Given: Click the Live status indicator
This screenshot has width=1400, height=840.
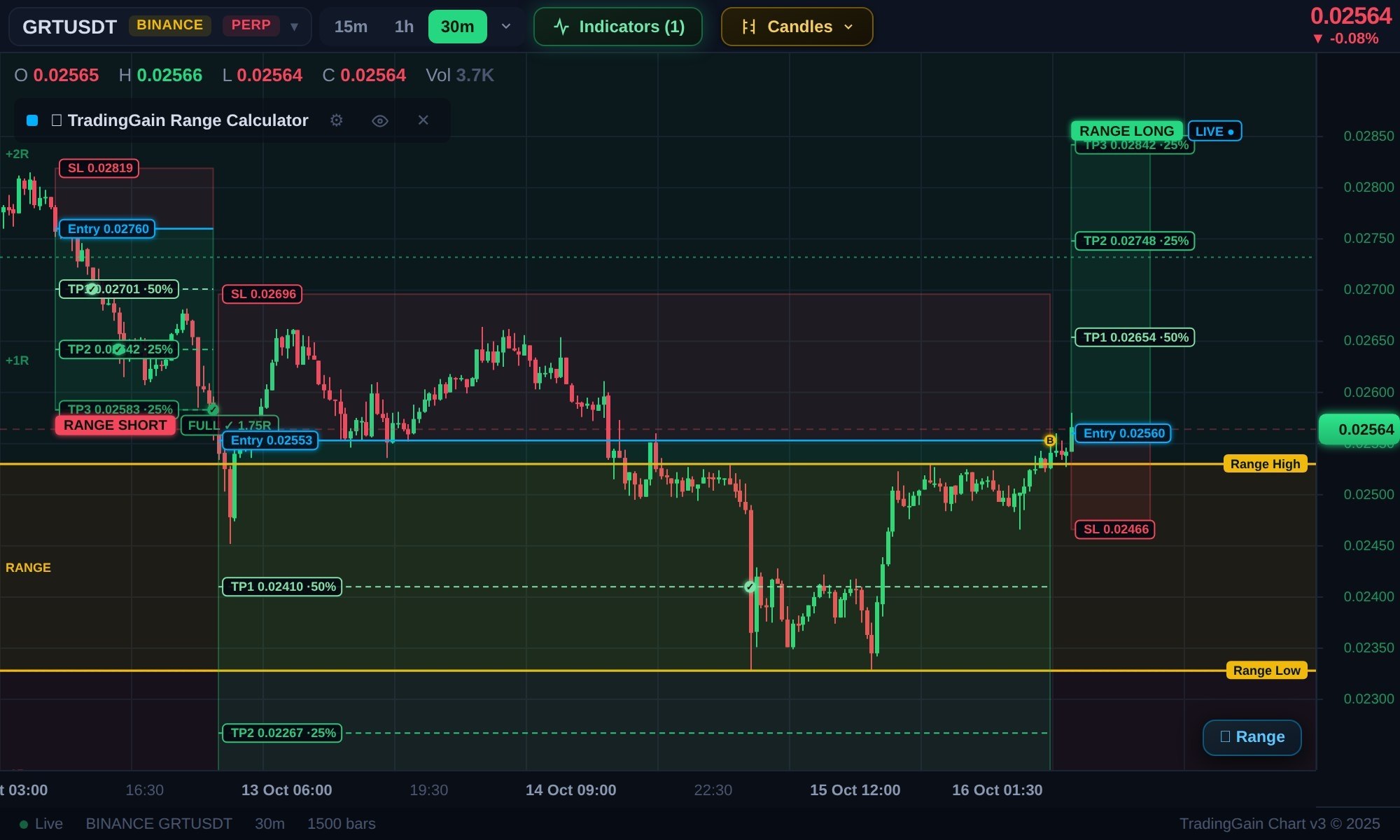Looking at the screenshot, I should pyautogui.click(x=41, y=824).
